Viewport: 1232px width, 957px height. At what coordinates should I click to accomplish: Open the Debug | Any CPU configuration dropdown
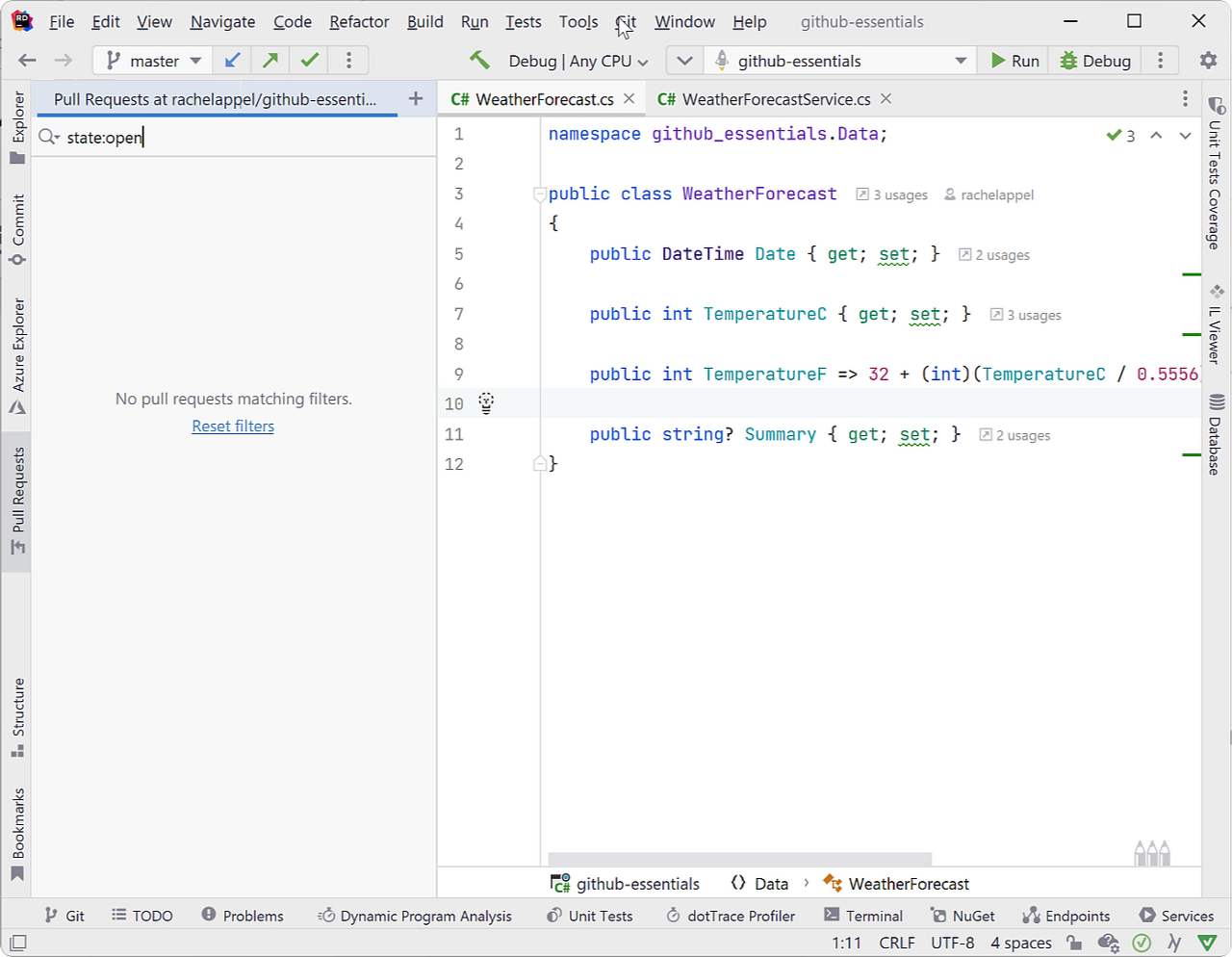[577, 61]
